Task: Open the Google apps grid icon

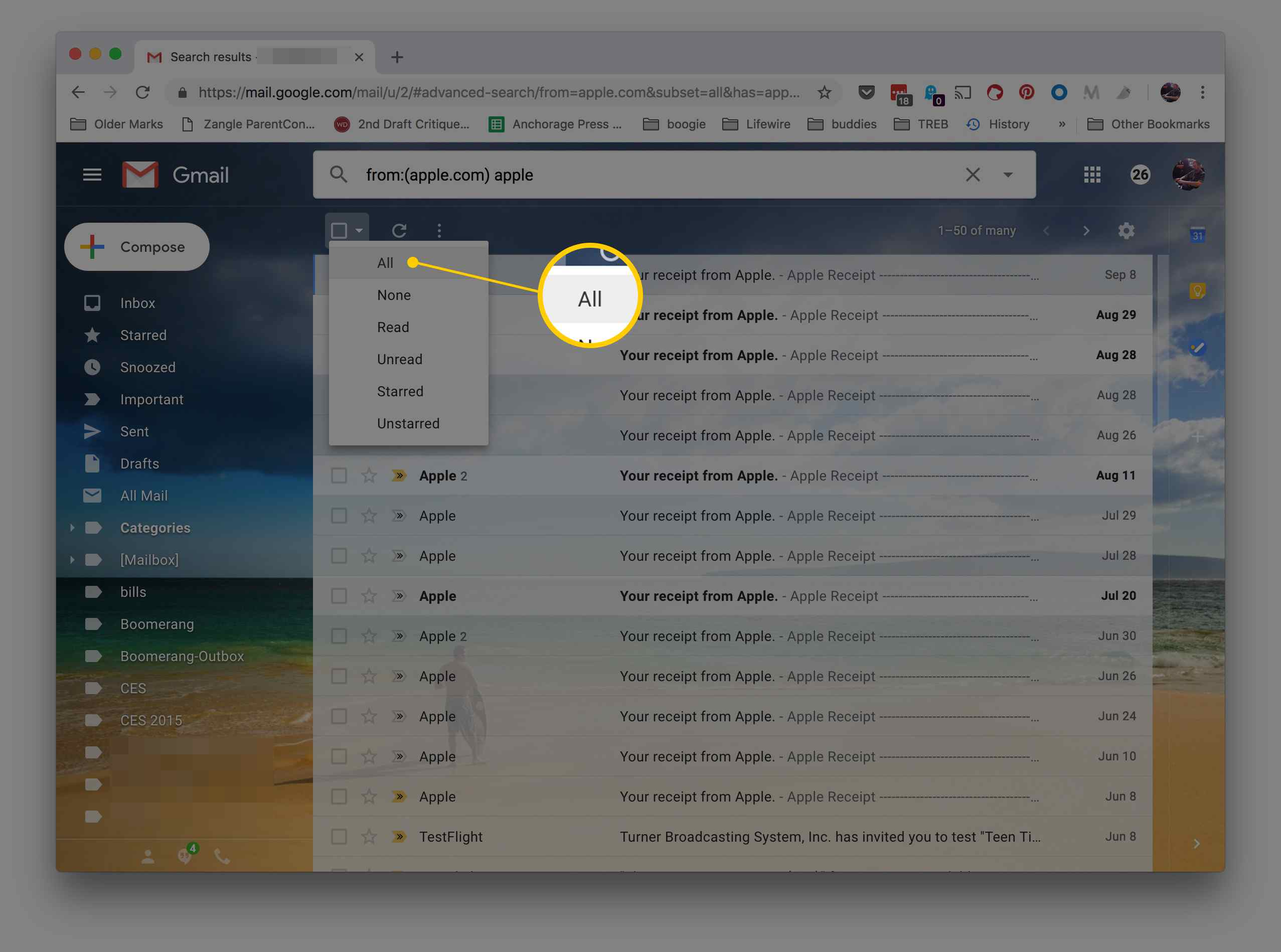Action: pyautogui.click(x=1092, y=175)
